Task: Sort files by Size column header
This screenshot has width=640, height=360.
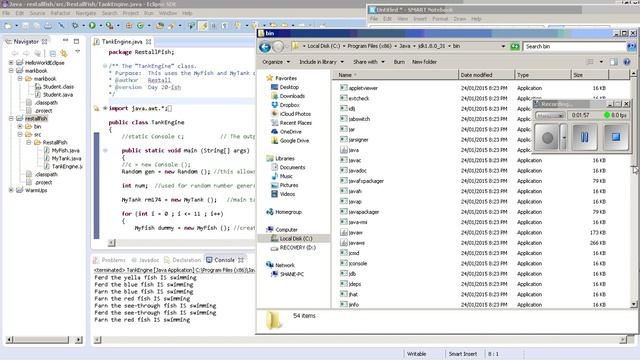Action: tap(589, 75)
